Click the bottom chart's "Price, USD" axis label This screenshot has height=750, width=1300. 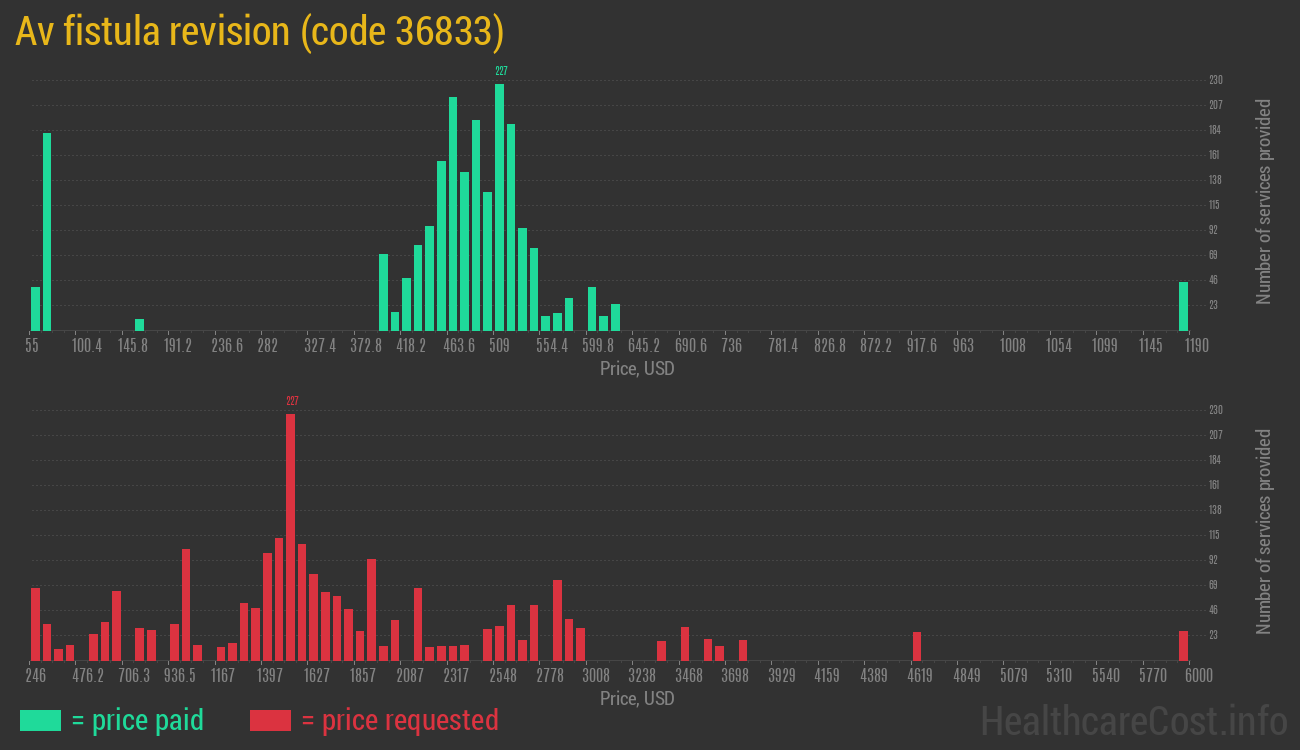coord(637,698)
